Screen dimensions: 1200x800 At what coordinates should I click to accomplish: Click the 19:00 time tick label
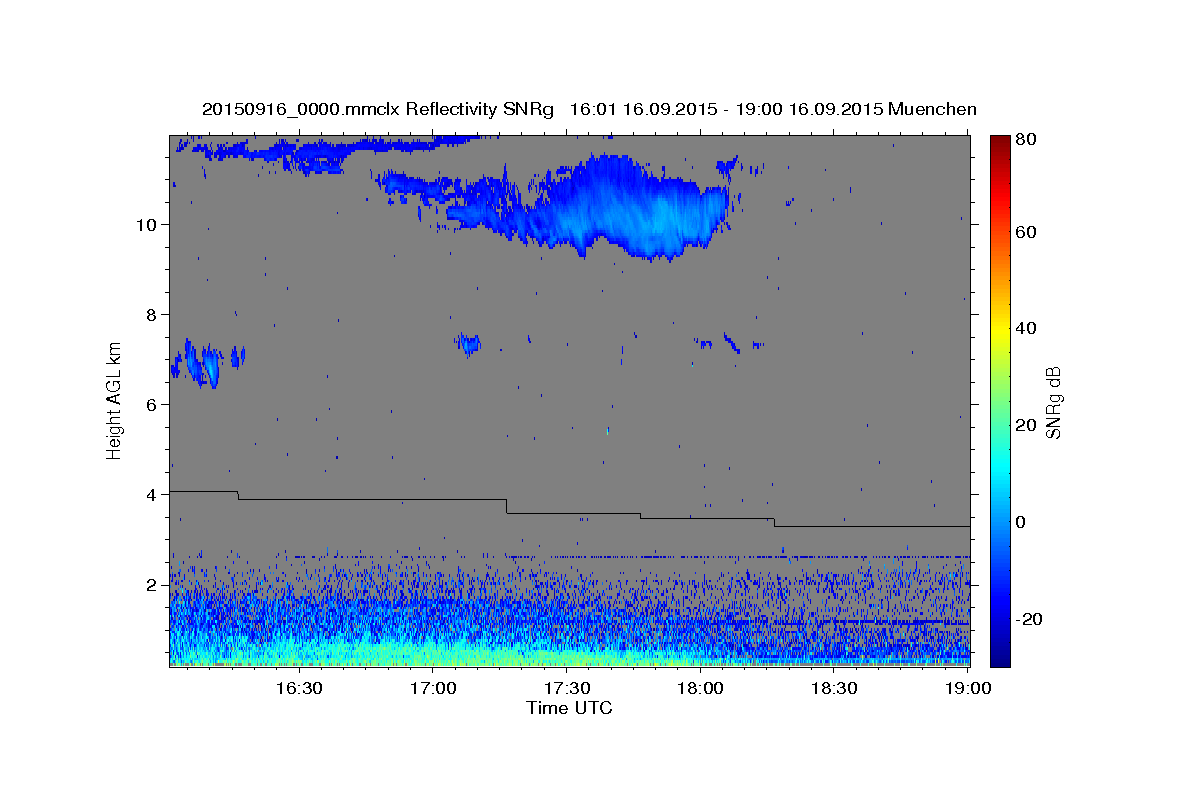[x=967, y=689]
